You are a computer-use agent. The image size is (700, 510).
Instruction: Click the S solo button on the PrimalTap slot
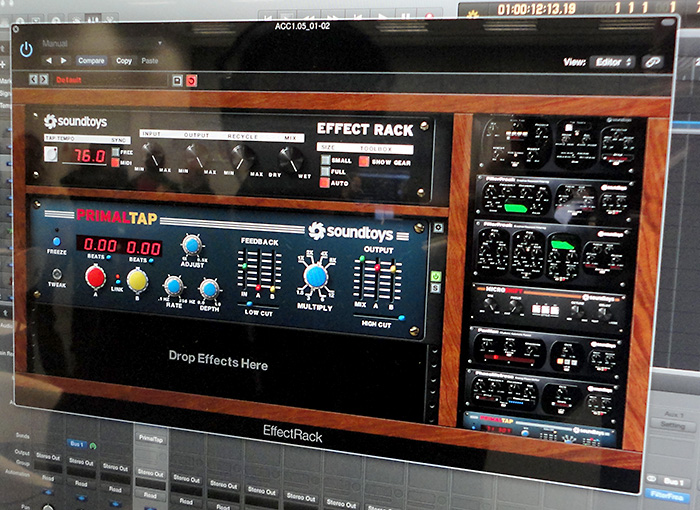pyautogui.click(x=436, y=288)
